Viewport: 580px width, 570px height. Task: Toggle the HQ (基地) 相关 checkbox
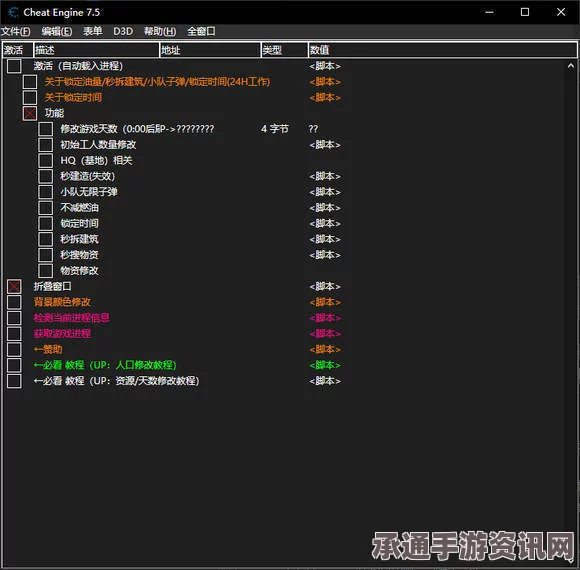tap(45, 161)
